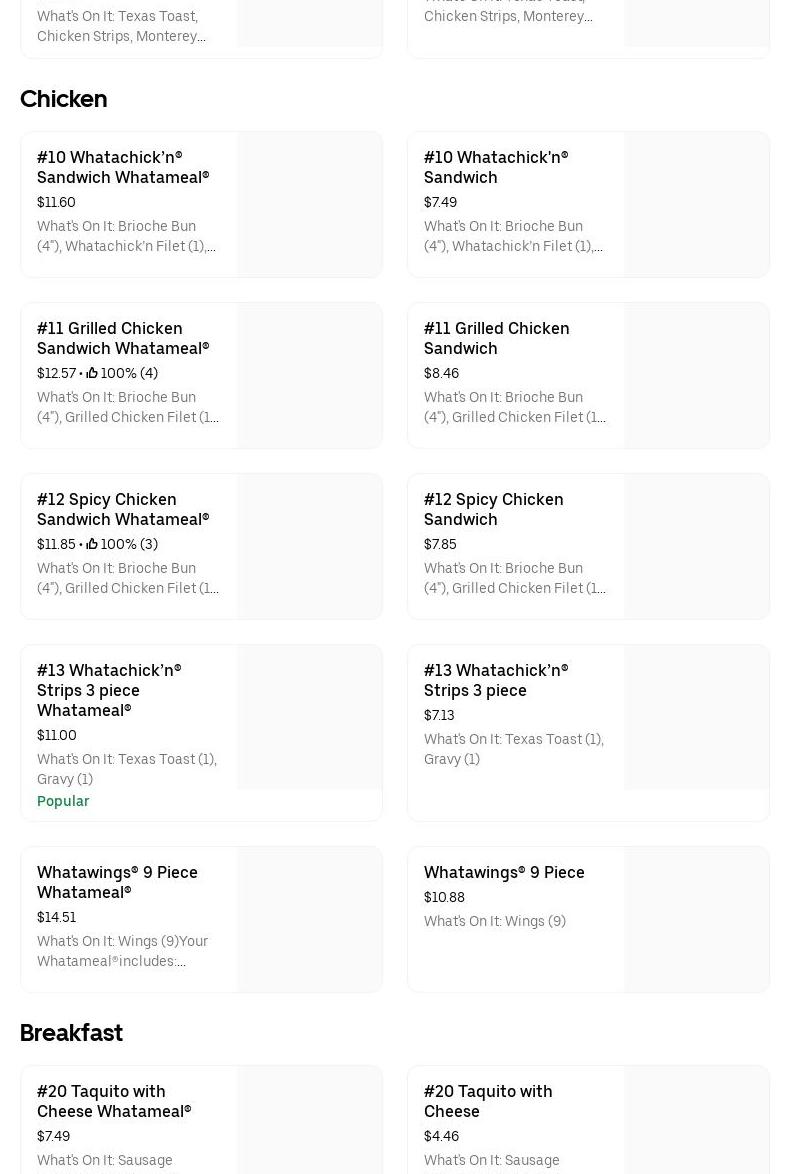The width and height of the screenshot is (804, 1174).
Task: Click the Chicken section heading
Action: pyautogui.click(x=63, y=99)
